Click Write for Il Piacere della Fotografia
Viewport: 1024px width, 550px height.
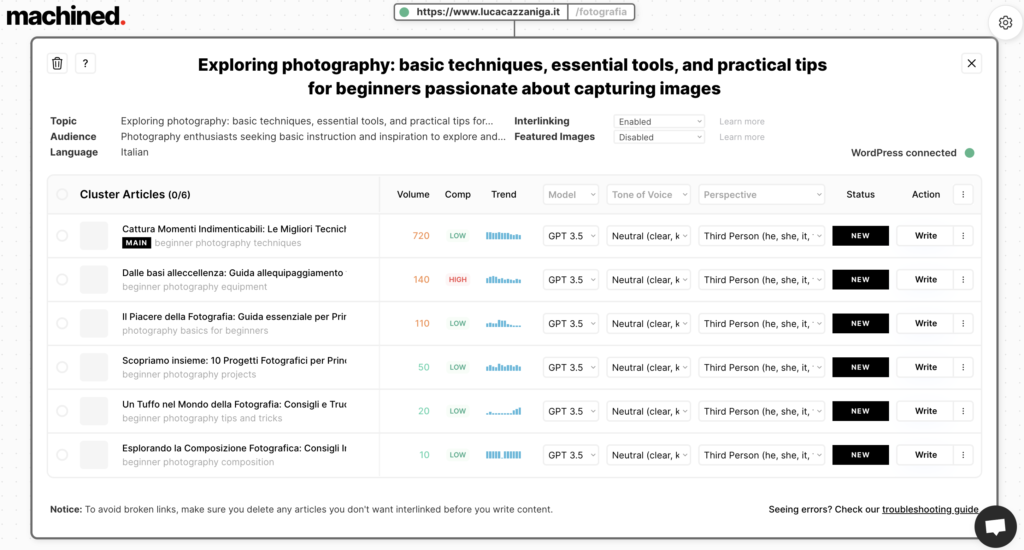925,323
